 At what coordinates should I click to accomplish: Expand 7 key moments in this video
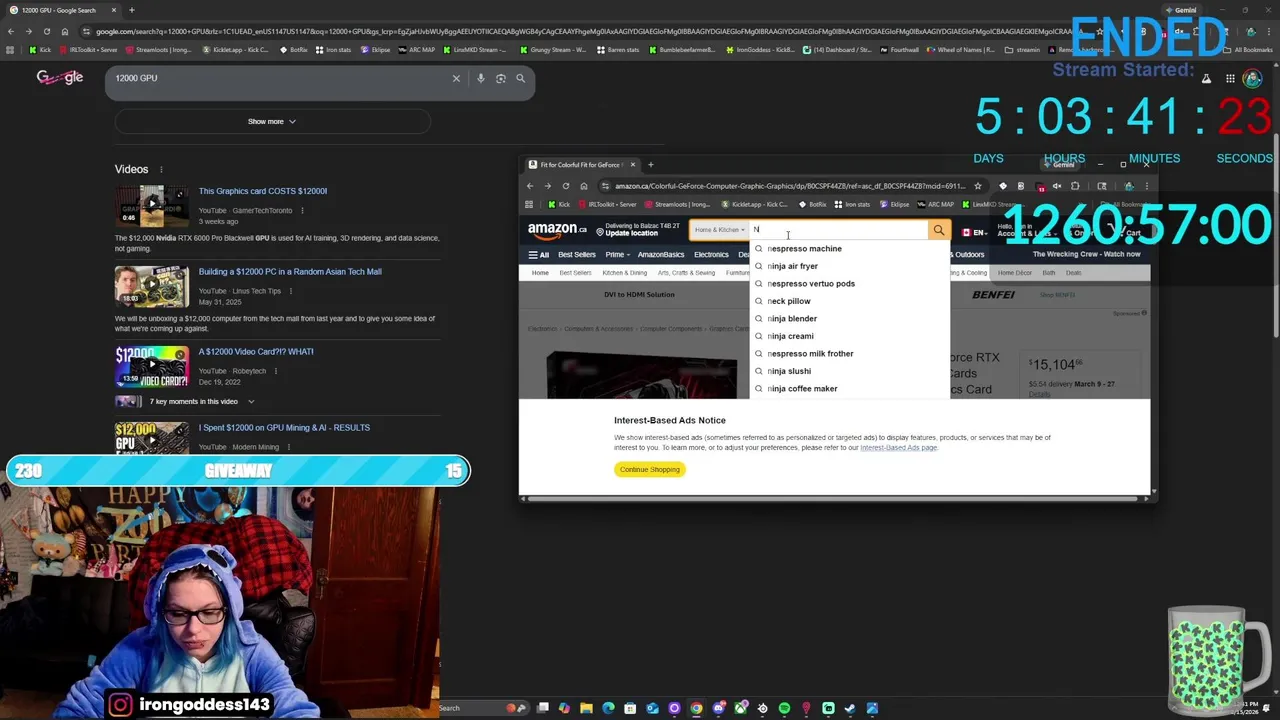200,401
